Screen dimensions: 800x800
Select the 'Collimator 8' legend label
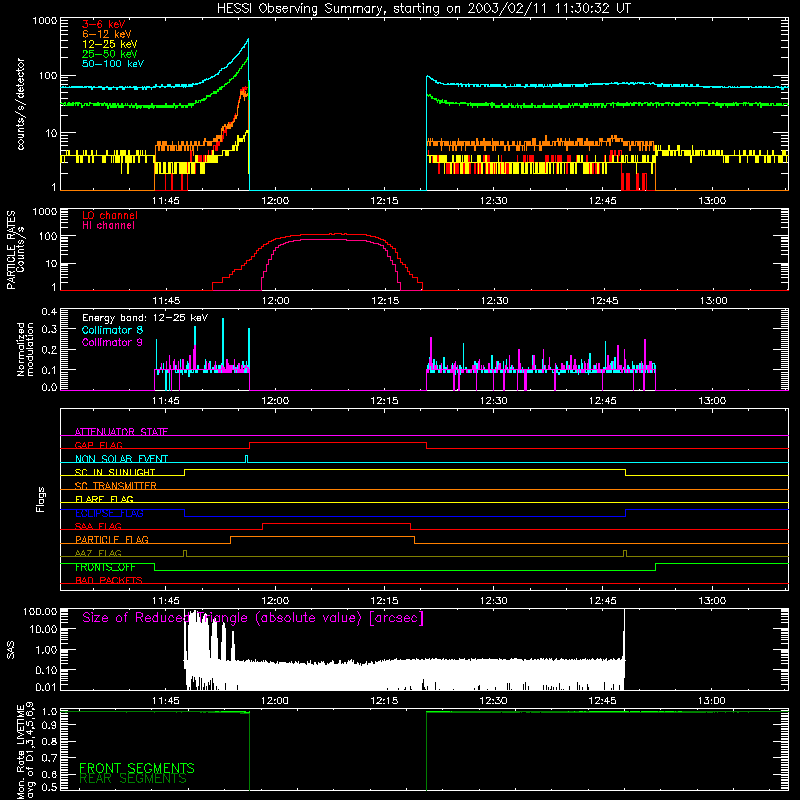pyautogui.click(x=112, y=330)
